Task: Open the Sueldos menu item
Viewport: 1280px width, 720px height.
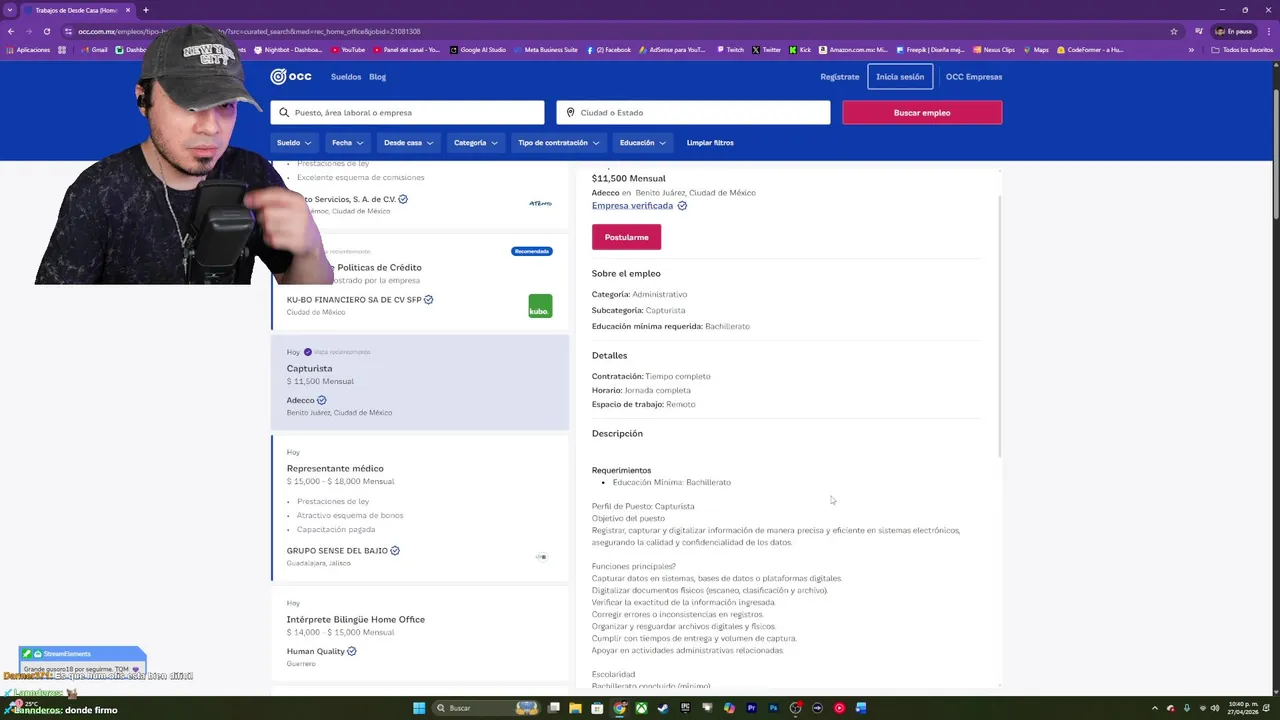Action: pyautogui.click(x=346, y=77)
